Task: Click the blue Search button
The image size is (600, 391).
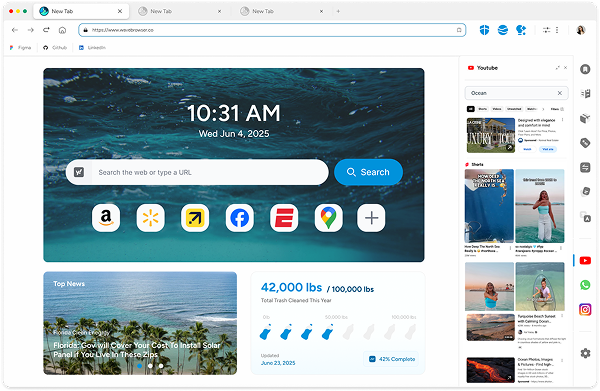Action: pos(368,172)
